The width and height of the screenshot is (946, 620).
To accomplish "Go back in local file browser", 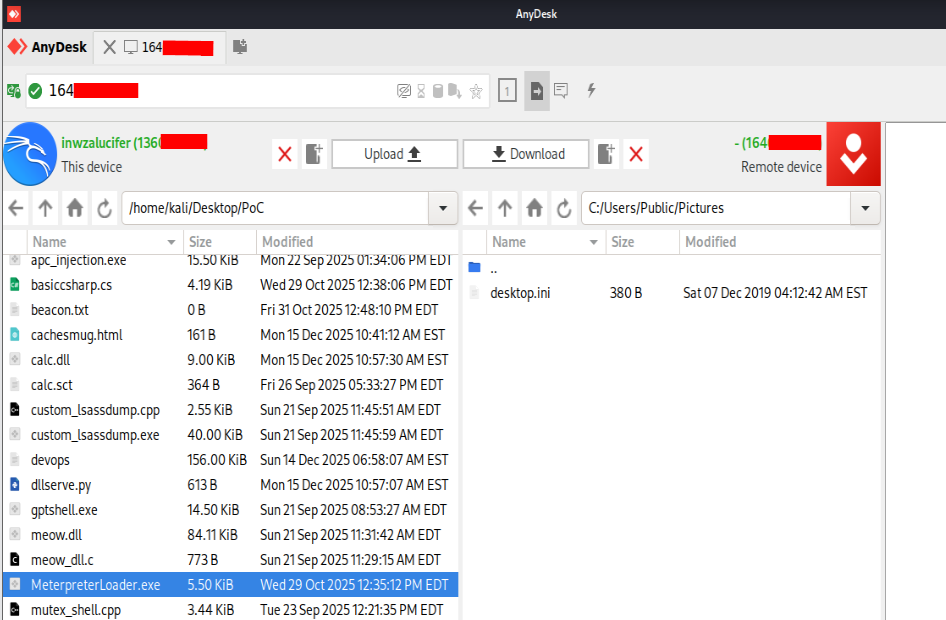I will click(x=16, y=209).
